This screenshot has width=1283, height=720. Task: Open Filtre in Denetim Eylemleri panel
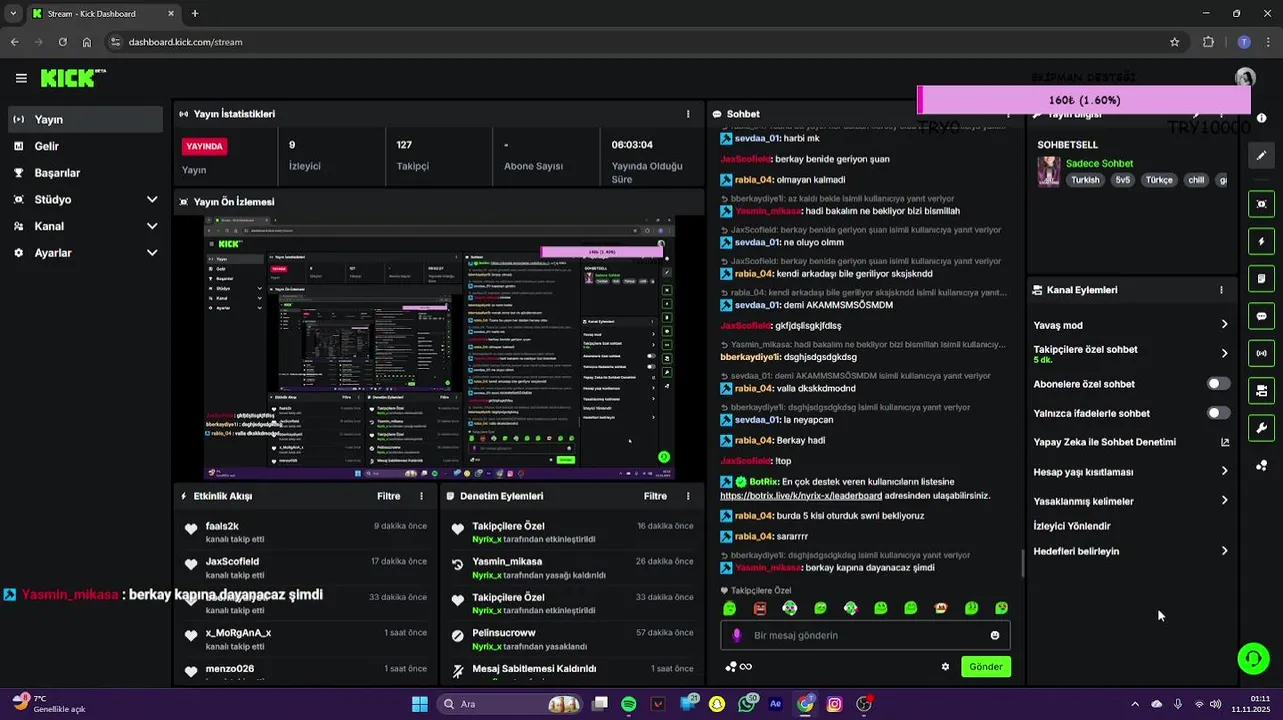click(x=655, y=496)
